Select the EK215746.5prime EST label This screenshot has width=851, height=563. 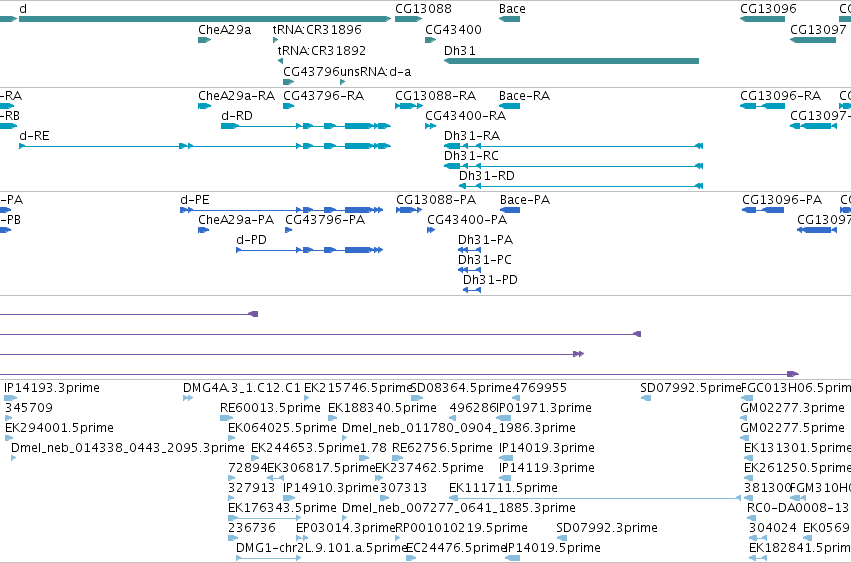point(358,388)
